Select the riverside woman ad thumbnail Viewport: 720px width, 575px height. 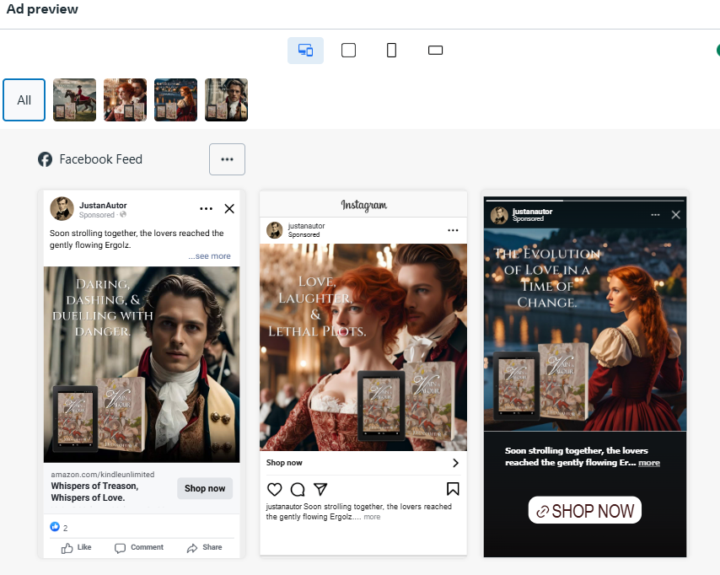(x=175, y=100)
